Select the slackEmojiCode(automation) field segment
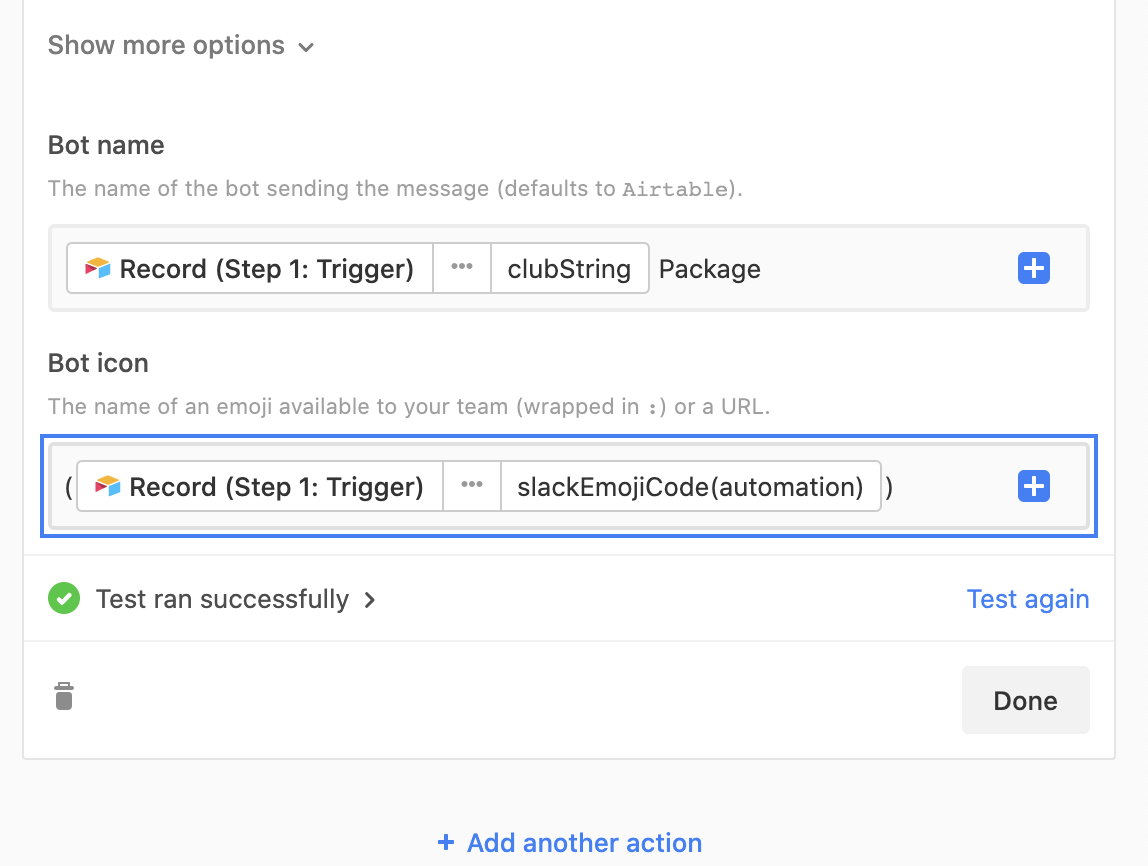 click(690, 486)
